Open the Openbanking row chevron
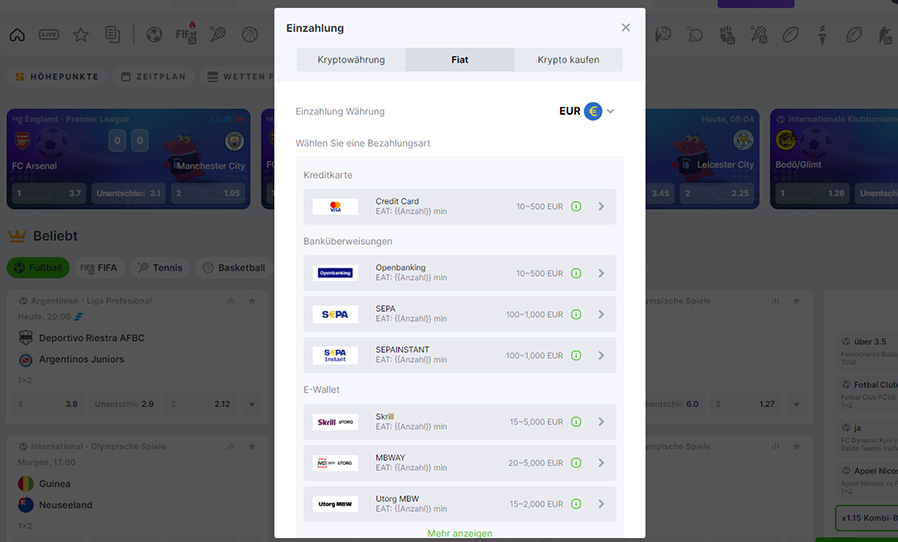 coord(601,273)
